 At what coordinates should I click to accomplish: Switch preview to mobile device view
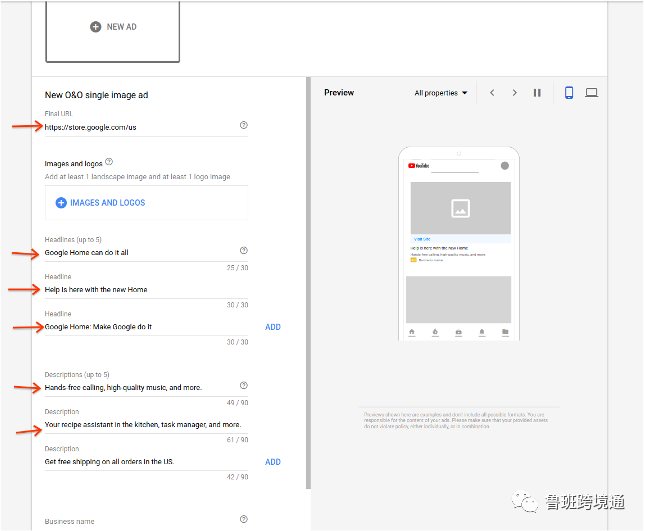[569, 93]
